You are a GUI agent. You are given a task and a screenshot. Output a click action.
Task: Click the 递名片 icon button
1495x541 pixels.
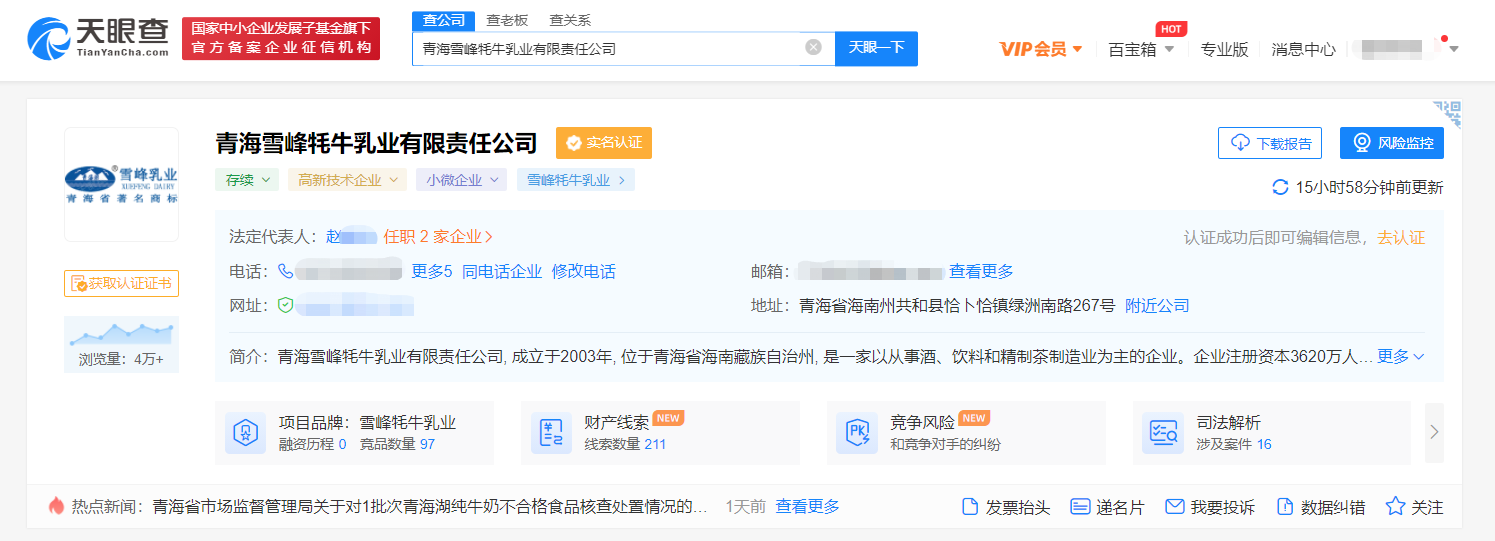[x=1107, y=507]
